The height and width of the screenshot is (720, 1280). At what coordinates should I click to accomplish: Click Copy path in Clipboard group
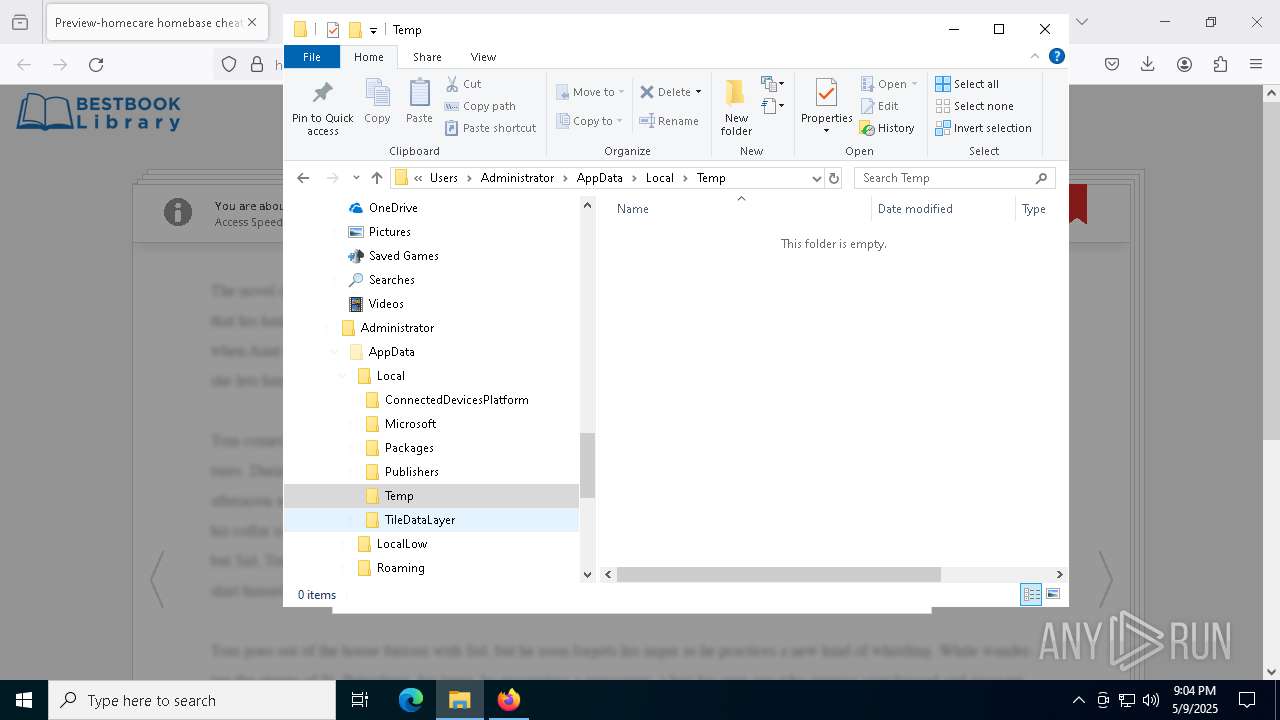pyautogui.click(x=480, y=106)
